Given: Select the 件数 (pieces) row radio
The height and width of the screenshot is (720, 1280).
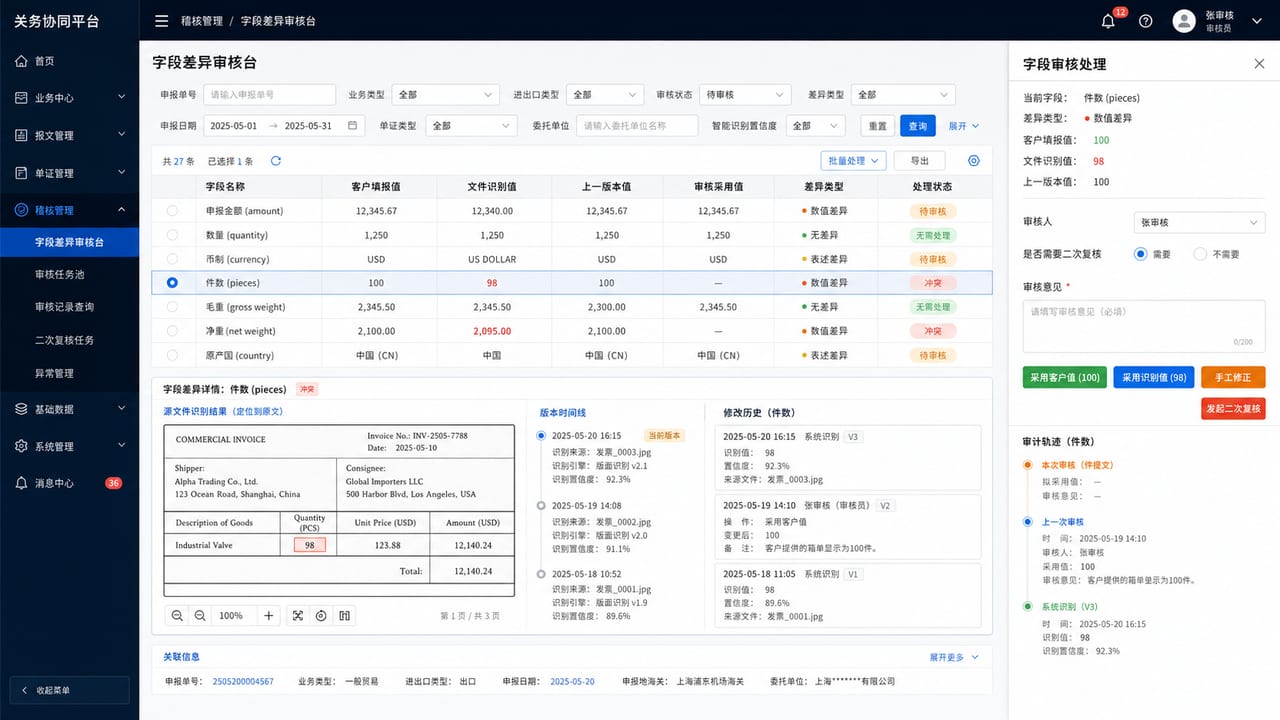Looking at the screenshot, I should point(172,283).
